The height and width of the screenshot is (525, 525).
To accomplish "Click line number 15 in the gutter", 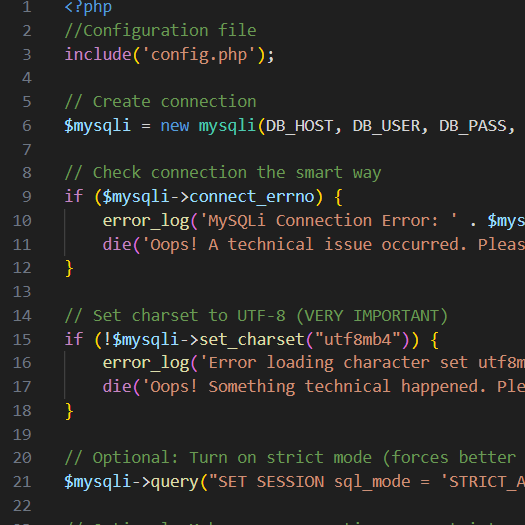I will point(22,339).
